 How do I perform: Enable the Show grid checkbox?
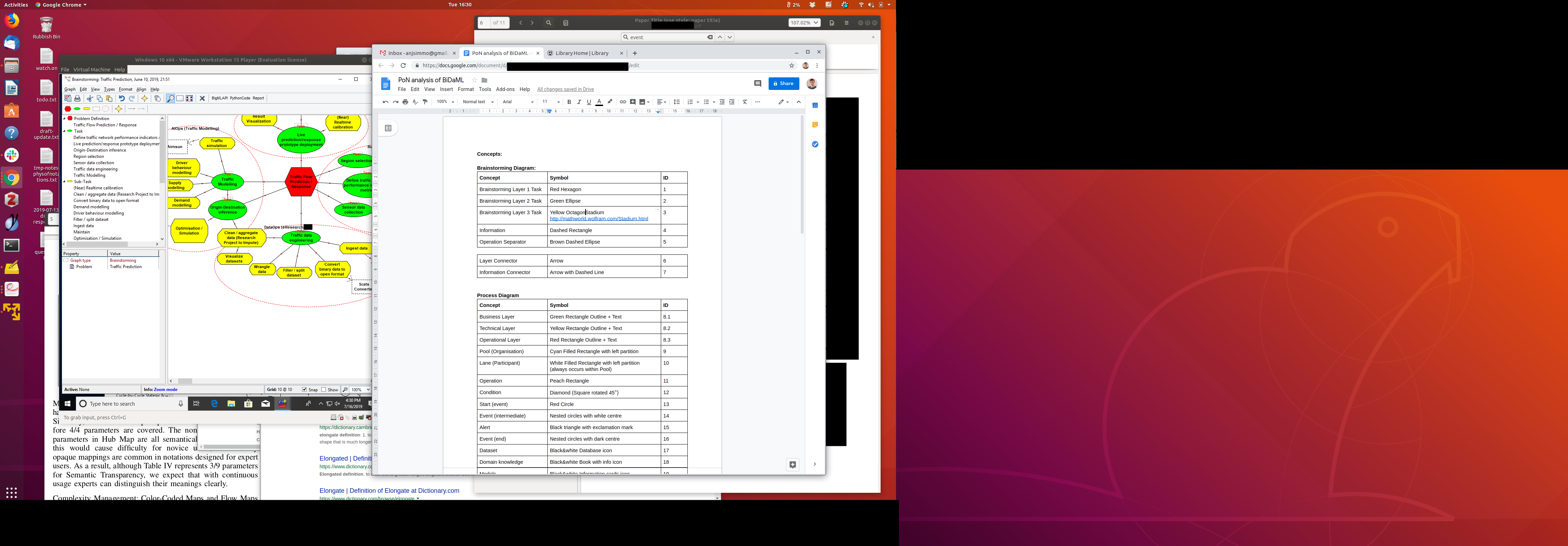click(324, 390)
